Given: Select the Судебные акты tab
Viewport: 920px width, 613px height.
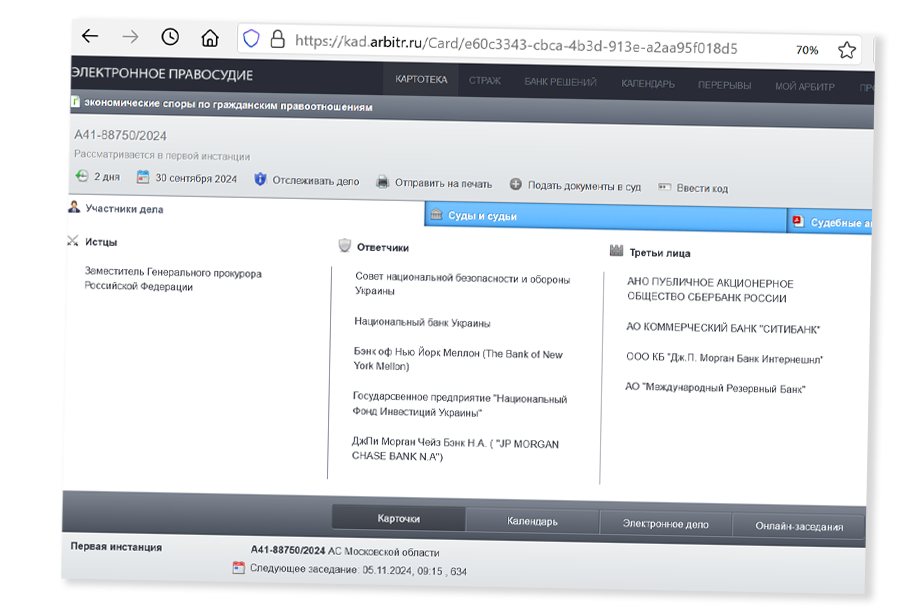Looking at the screenshot, I should (830, 222).
